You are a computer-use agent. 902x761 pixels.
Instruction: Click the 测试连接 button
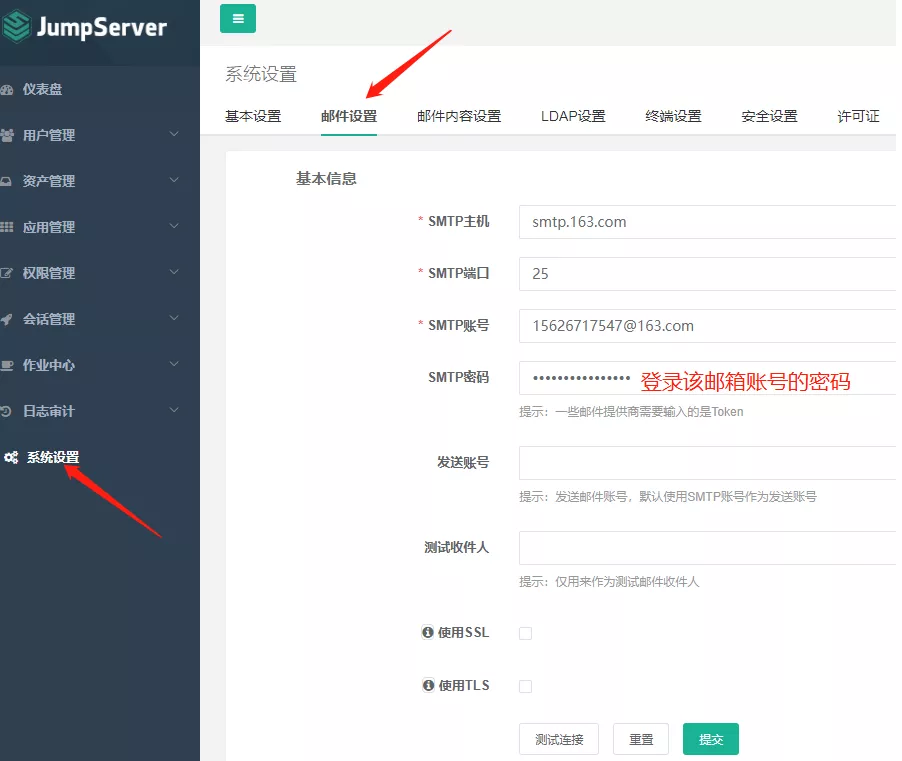pos(558,740)
